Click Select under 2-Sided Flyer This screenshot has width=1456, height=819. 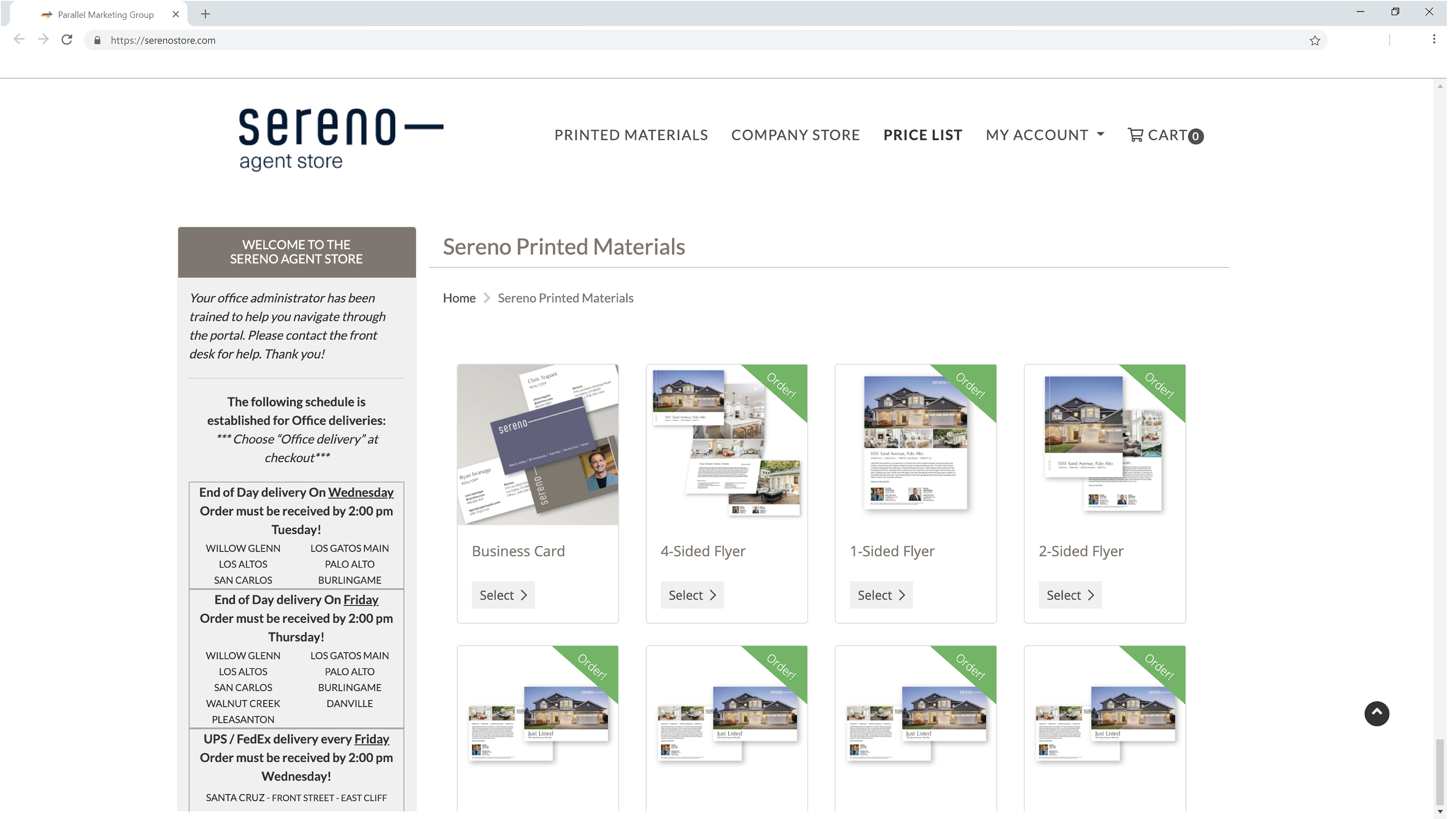point(1070,595)
